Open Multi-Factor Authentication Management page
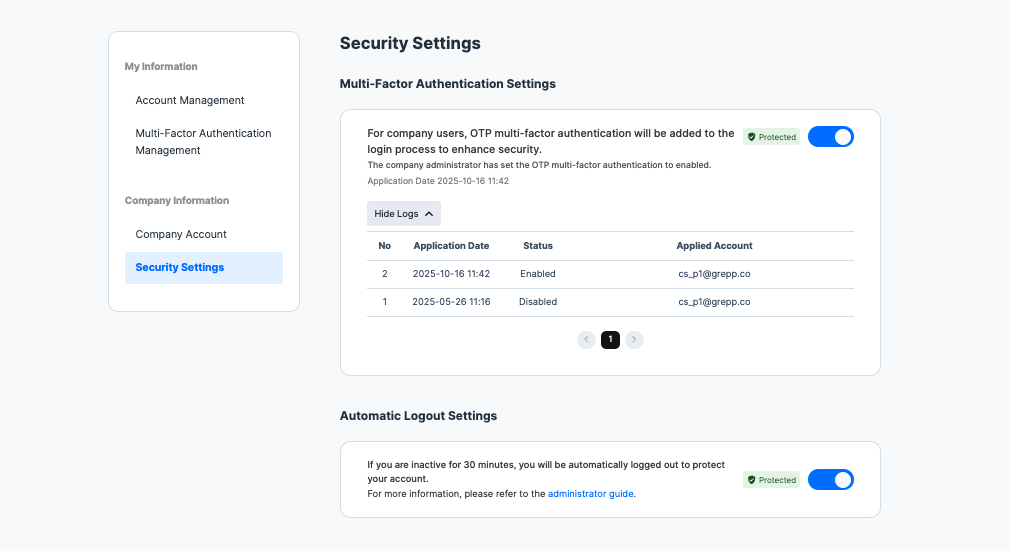The image size is (1009, 551). point(203,142)
